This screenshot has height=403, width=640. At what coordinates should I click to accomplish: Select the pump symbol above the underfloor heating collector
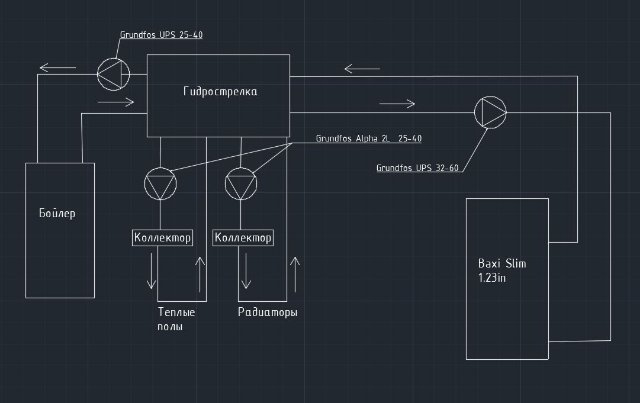(159, 185)
